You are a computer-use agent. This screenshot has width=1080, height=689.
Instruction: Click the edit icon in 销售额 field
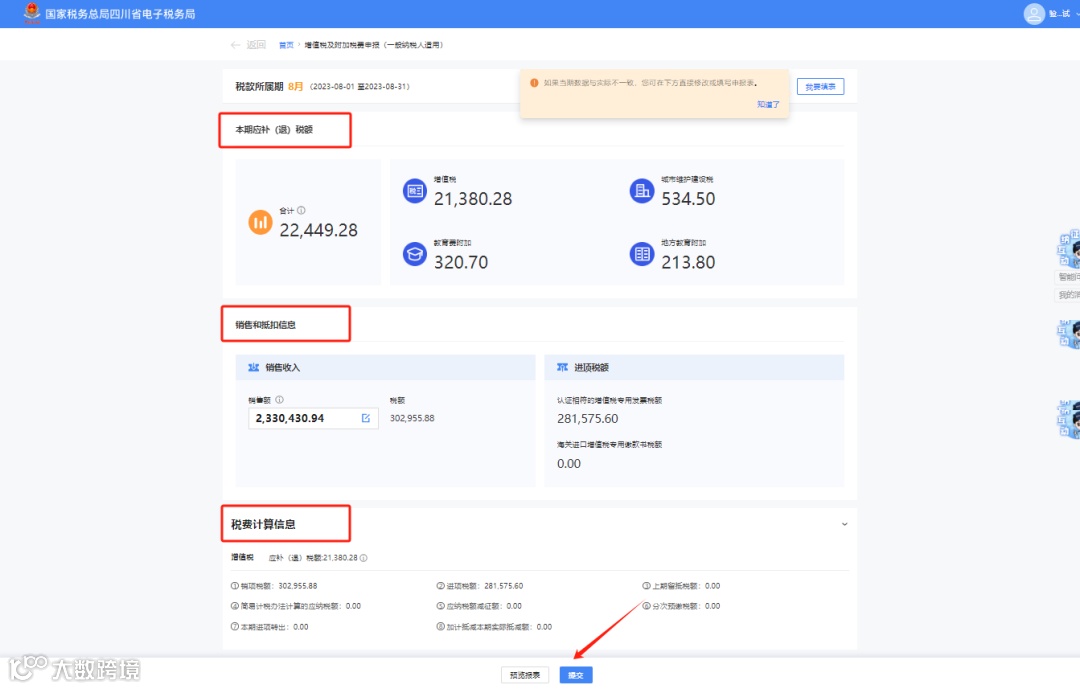tap(366, 418)
